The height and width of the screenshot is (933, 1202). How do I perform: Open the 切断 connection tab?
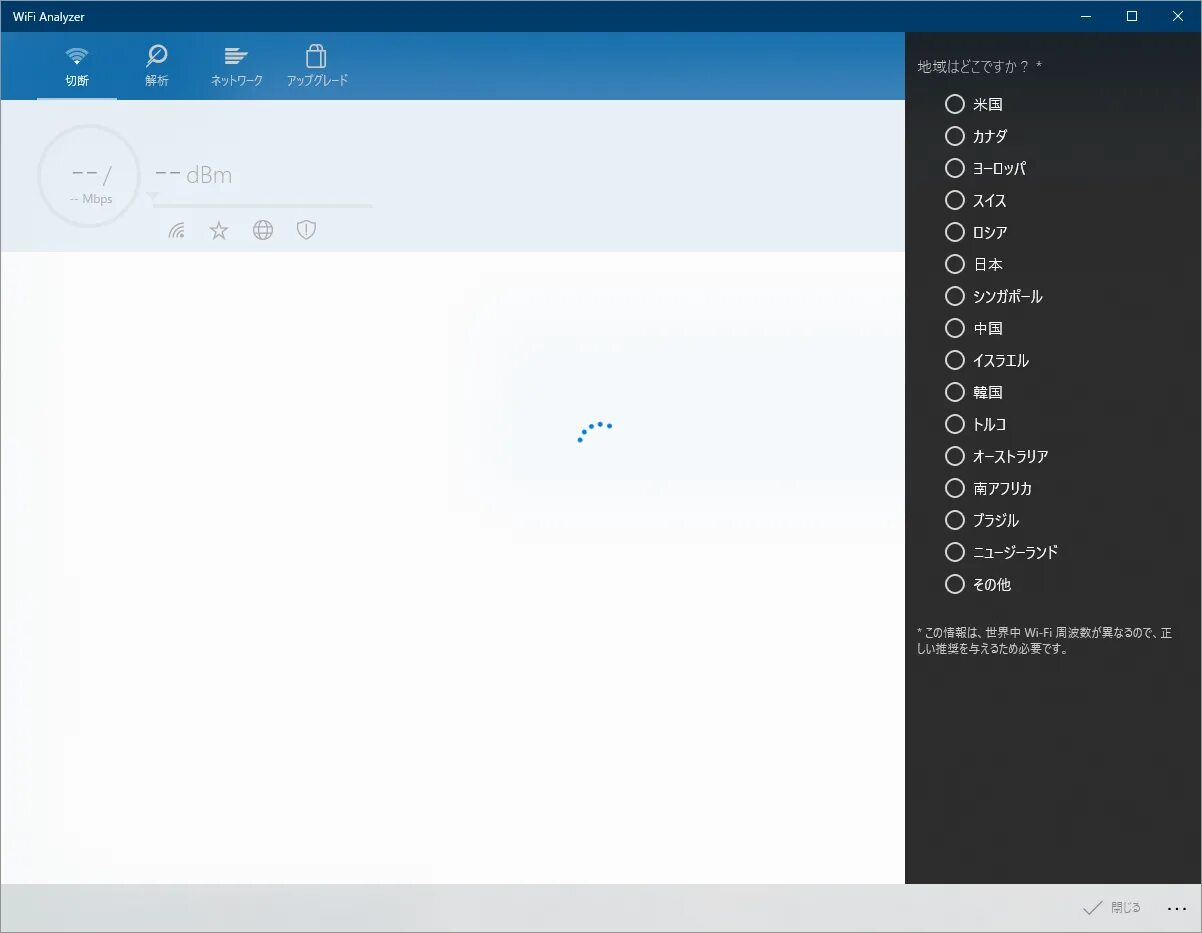tap(77, 67)
